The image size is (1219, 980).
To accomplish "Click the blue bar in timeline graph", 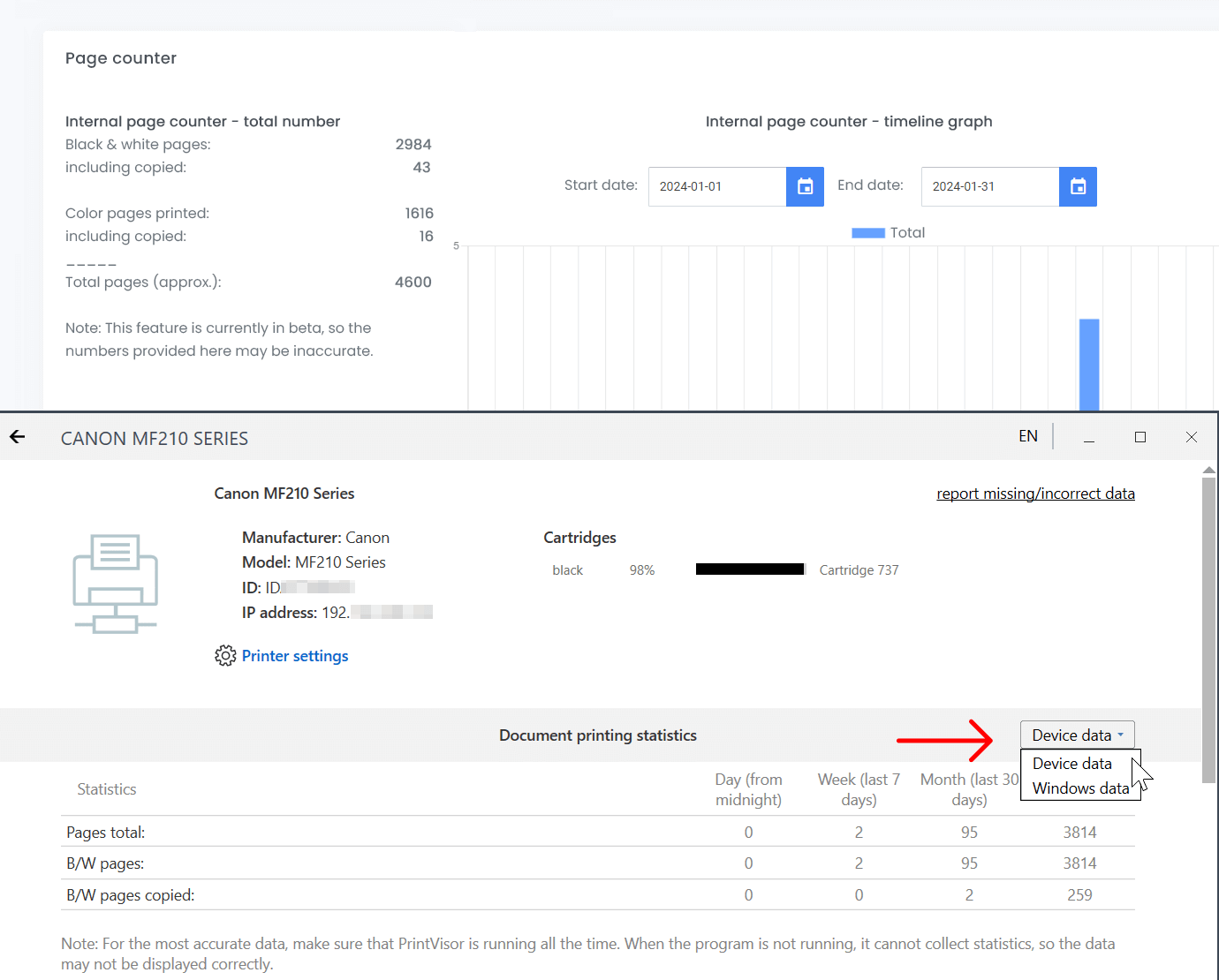I will pos(1089,364).
